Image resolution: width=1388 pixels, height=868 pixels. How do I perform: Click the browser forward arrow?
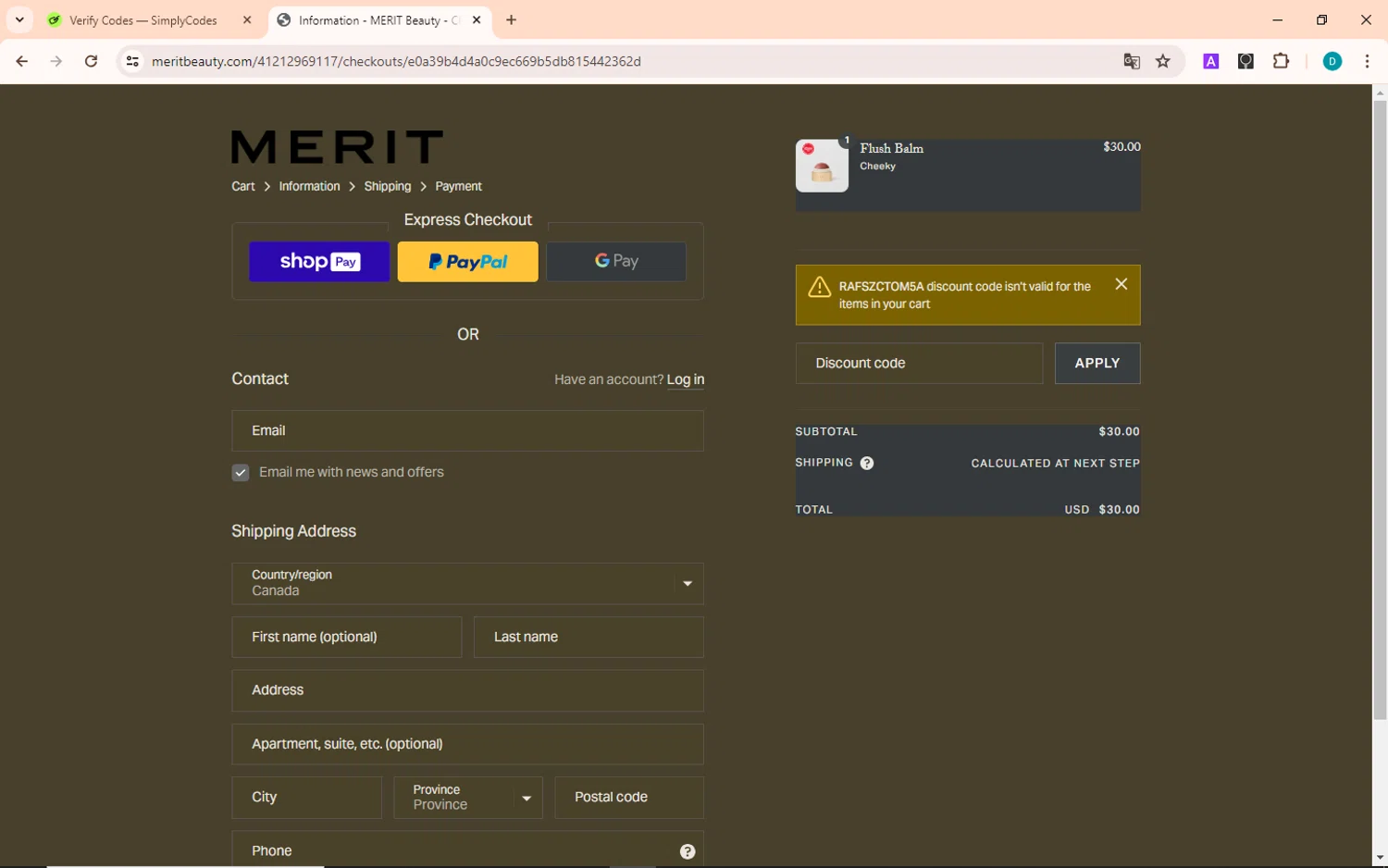coord(56,61)
